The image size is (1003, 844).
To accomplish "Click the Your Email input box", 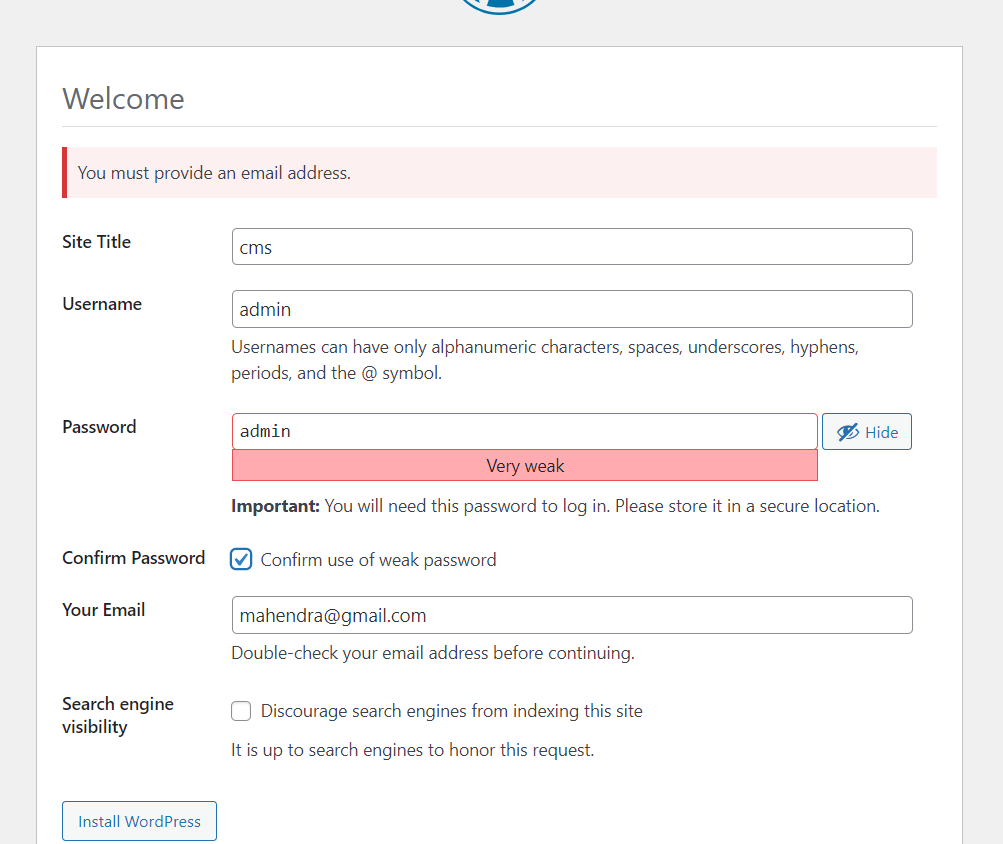I will point(571,615).
